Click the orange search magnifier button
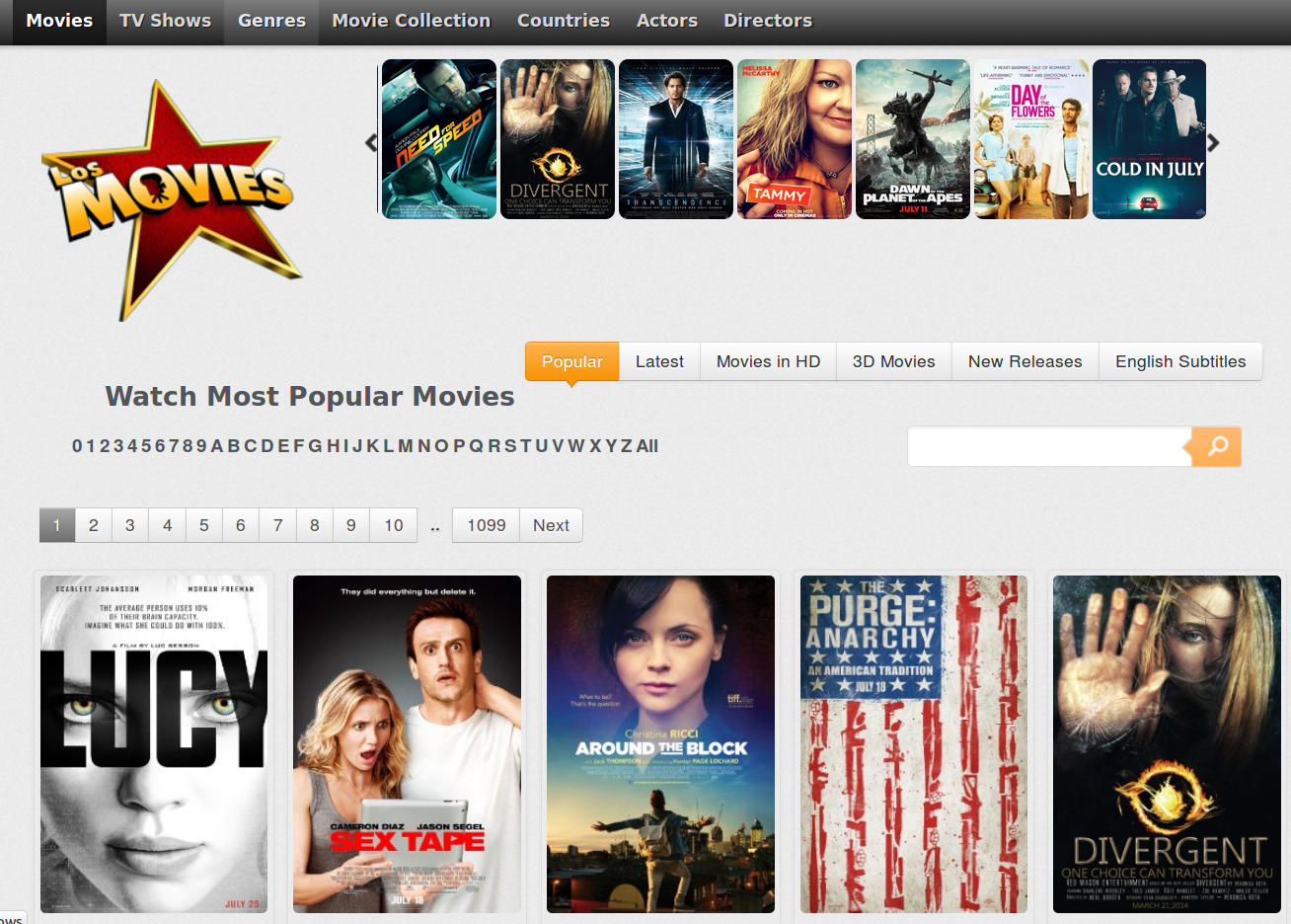This screenshot has width=1291, height=924. coord(1217,446)
